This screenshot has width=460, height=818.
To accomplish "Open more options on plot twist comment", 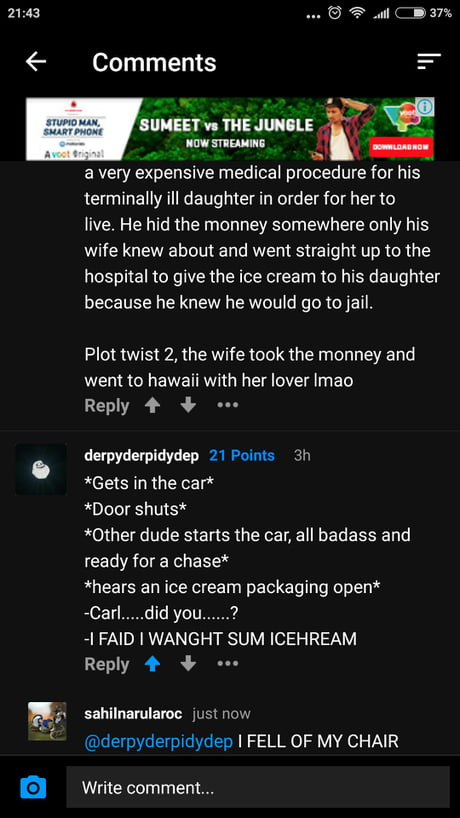I will tap(228, 405).
